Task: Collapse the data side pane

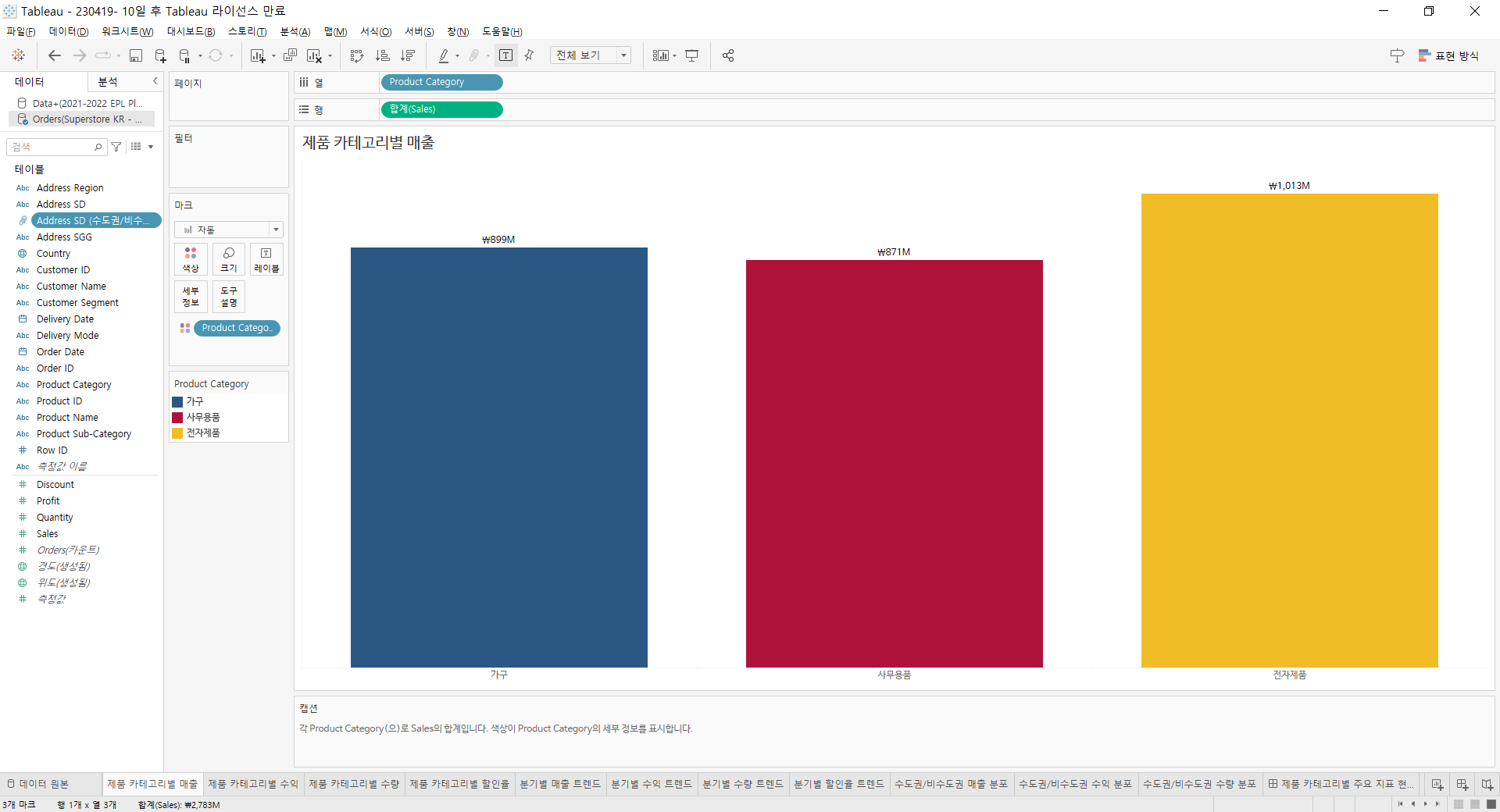Action: coord(155,81)
